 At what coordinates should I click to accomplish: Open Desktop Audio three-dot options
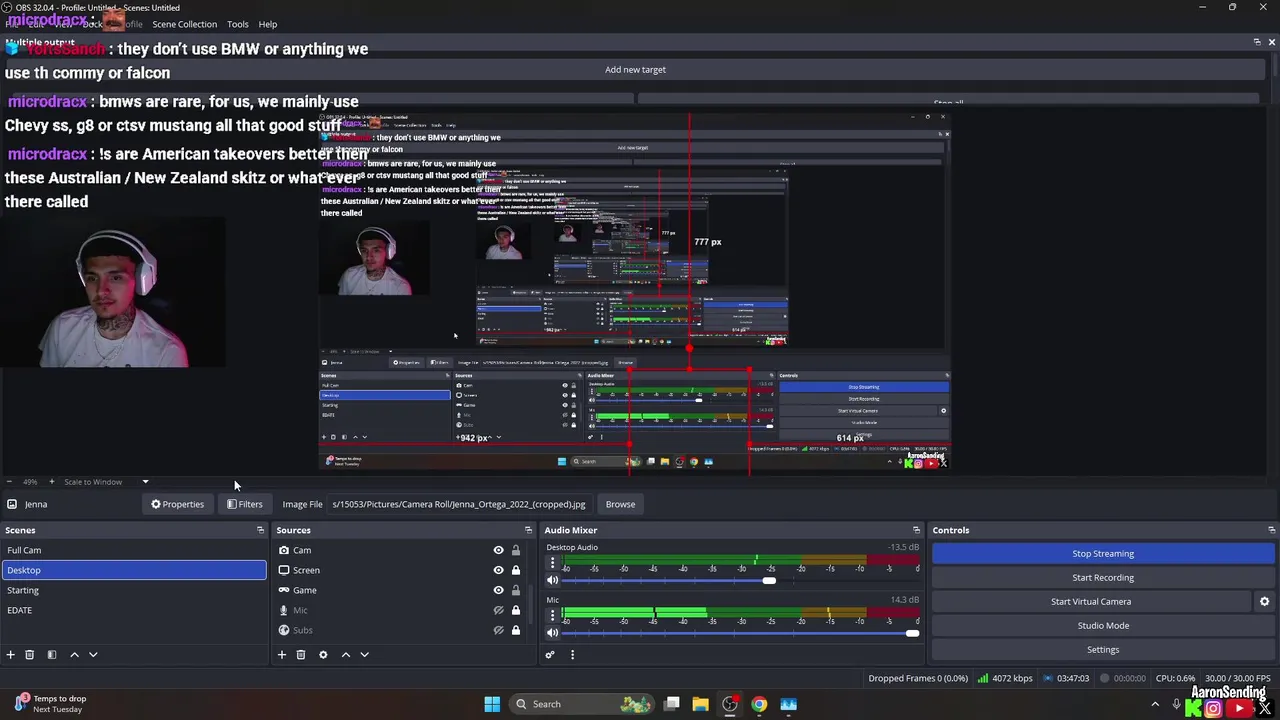(552, 563)
